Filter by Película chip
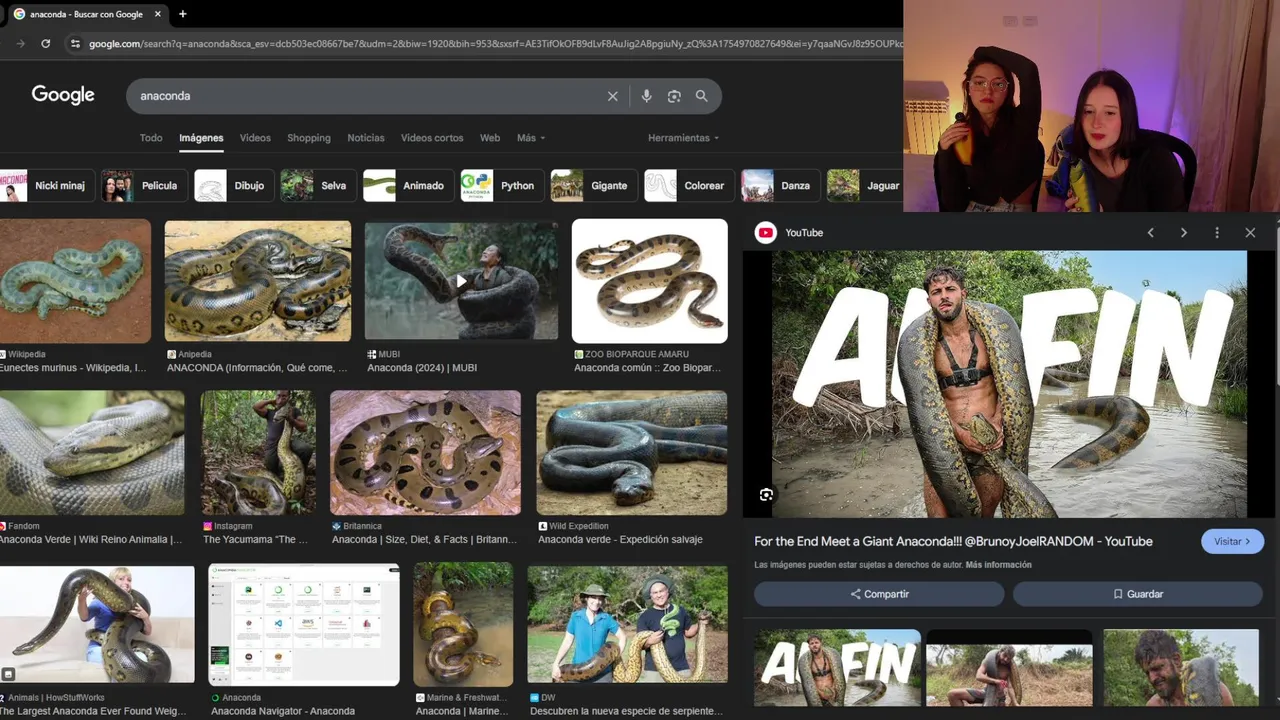This screenshot has height=720, width=1280. (x=143, y=185)
